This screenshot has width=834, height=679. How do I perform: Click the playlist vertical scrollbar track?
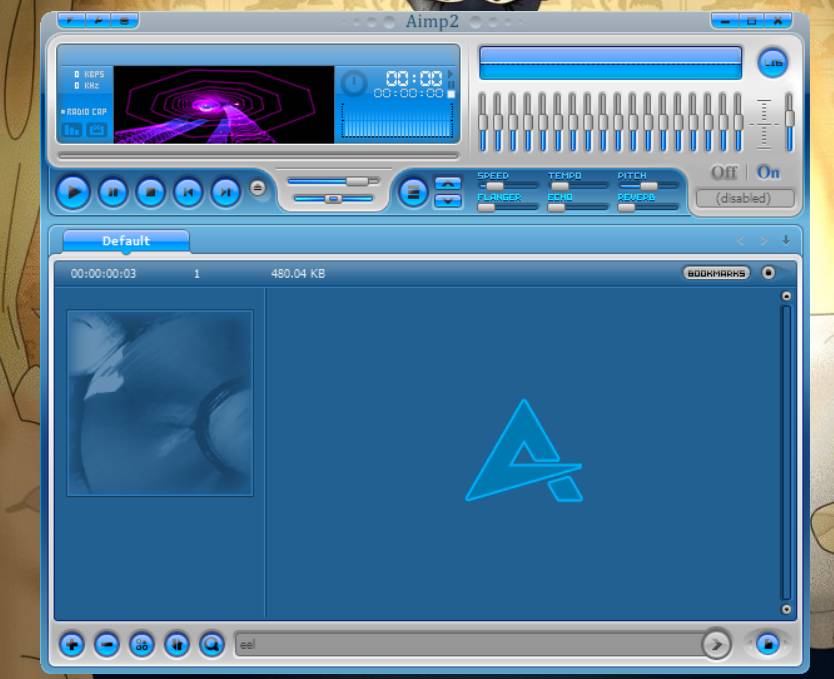[x=786, y=452]
